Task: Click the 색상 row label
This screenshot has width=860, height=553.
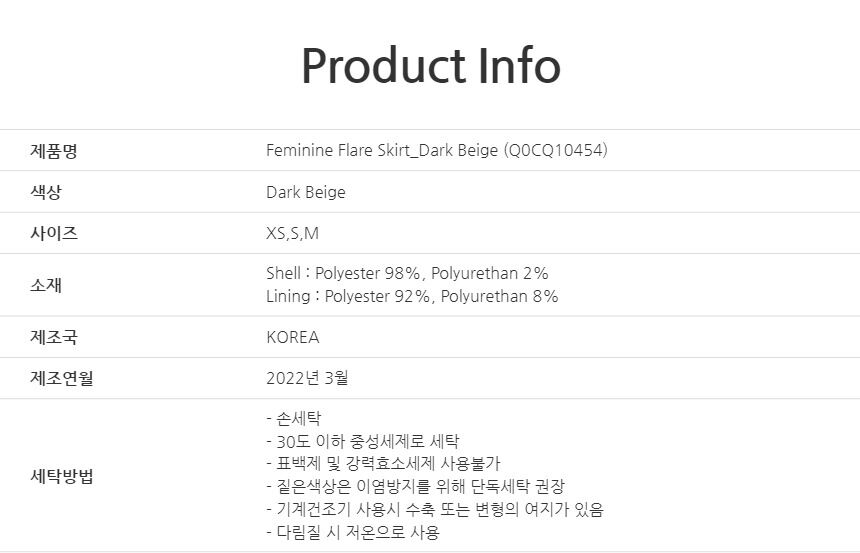Action: 46,192
